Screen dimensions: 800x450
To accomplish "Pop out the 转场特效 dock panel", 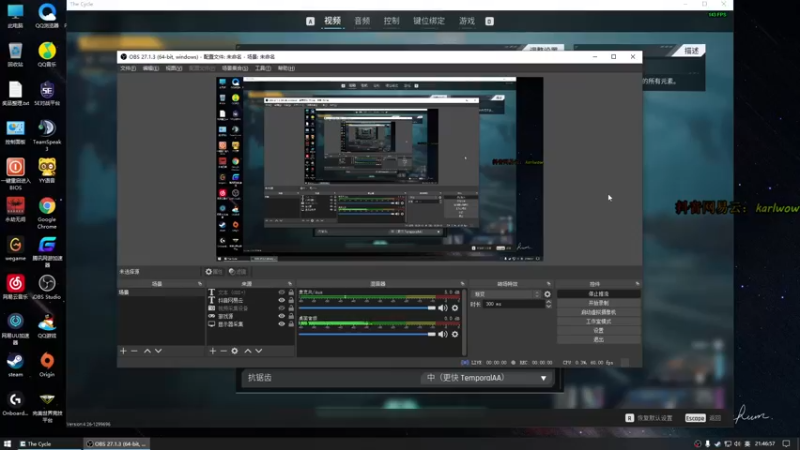I will click(548, 284).
